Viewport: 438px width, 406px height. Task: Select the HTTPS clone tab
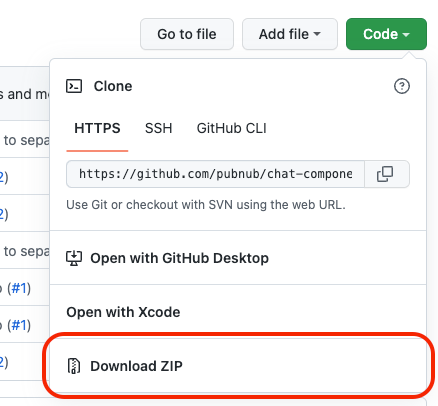coord(97,128)
